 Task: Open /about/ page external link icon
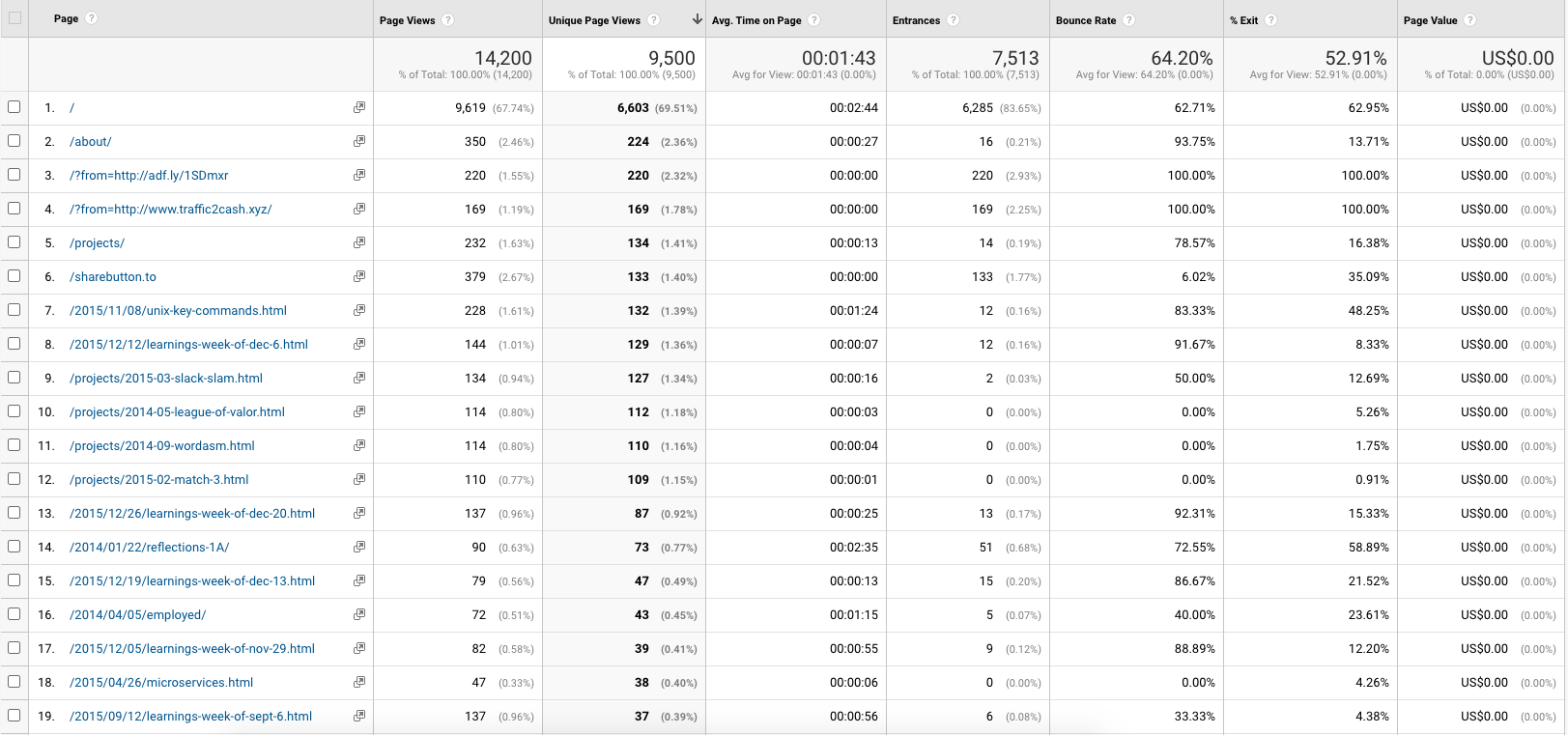[359, 141]
